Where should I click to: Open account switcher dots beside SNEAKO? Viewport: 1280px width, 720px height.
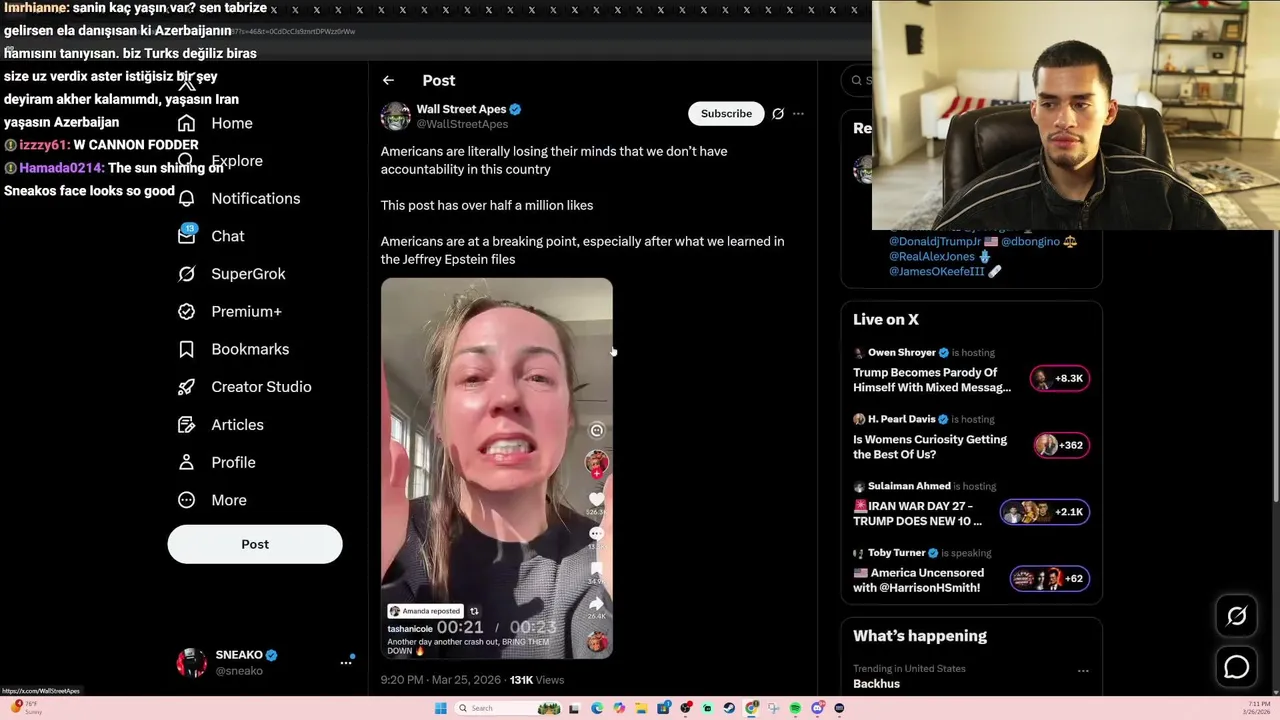pos(346,662)
